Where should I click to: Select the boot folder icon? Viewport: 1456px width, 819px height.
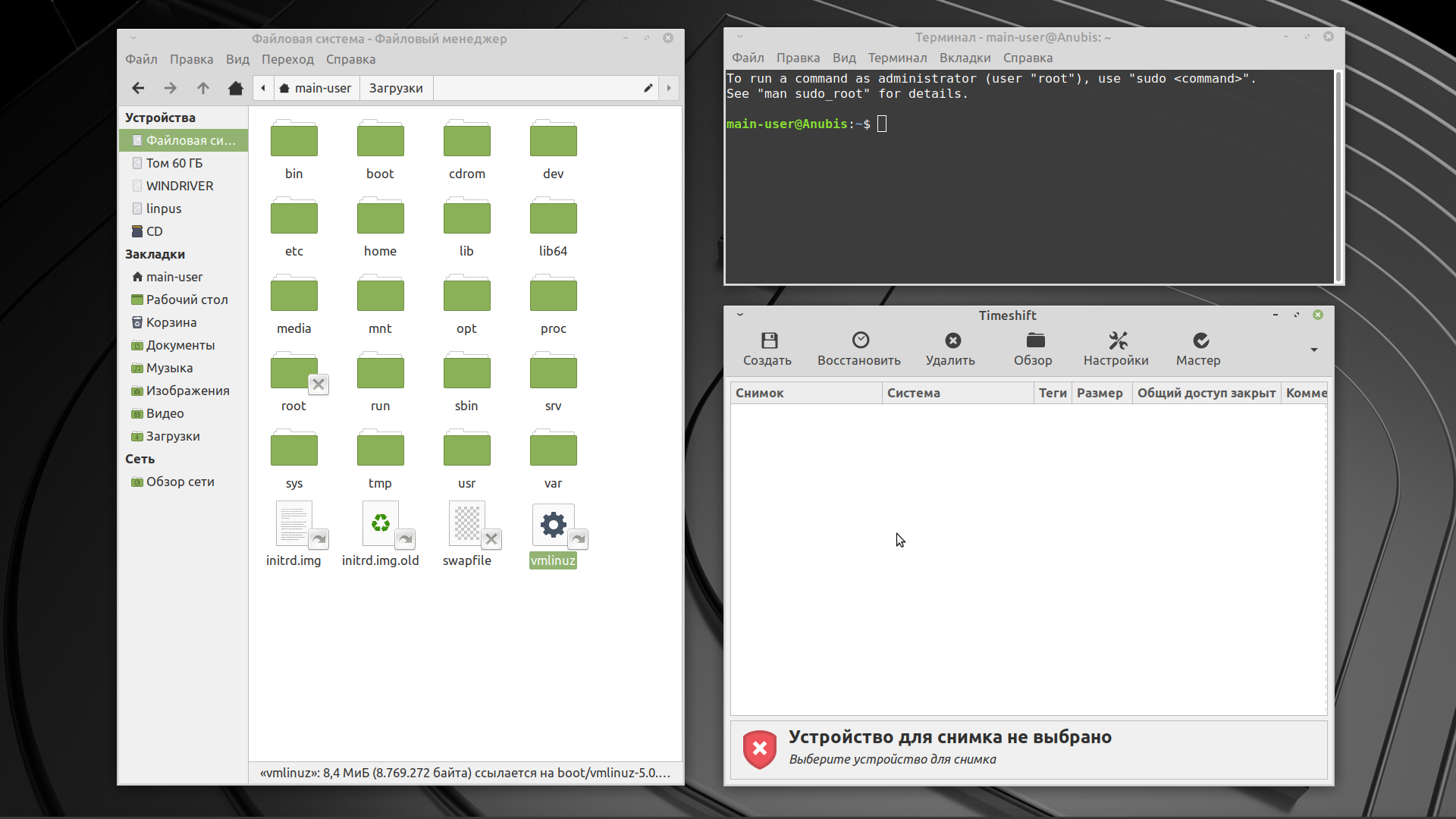[x=381, y=138]
